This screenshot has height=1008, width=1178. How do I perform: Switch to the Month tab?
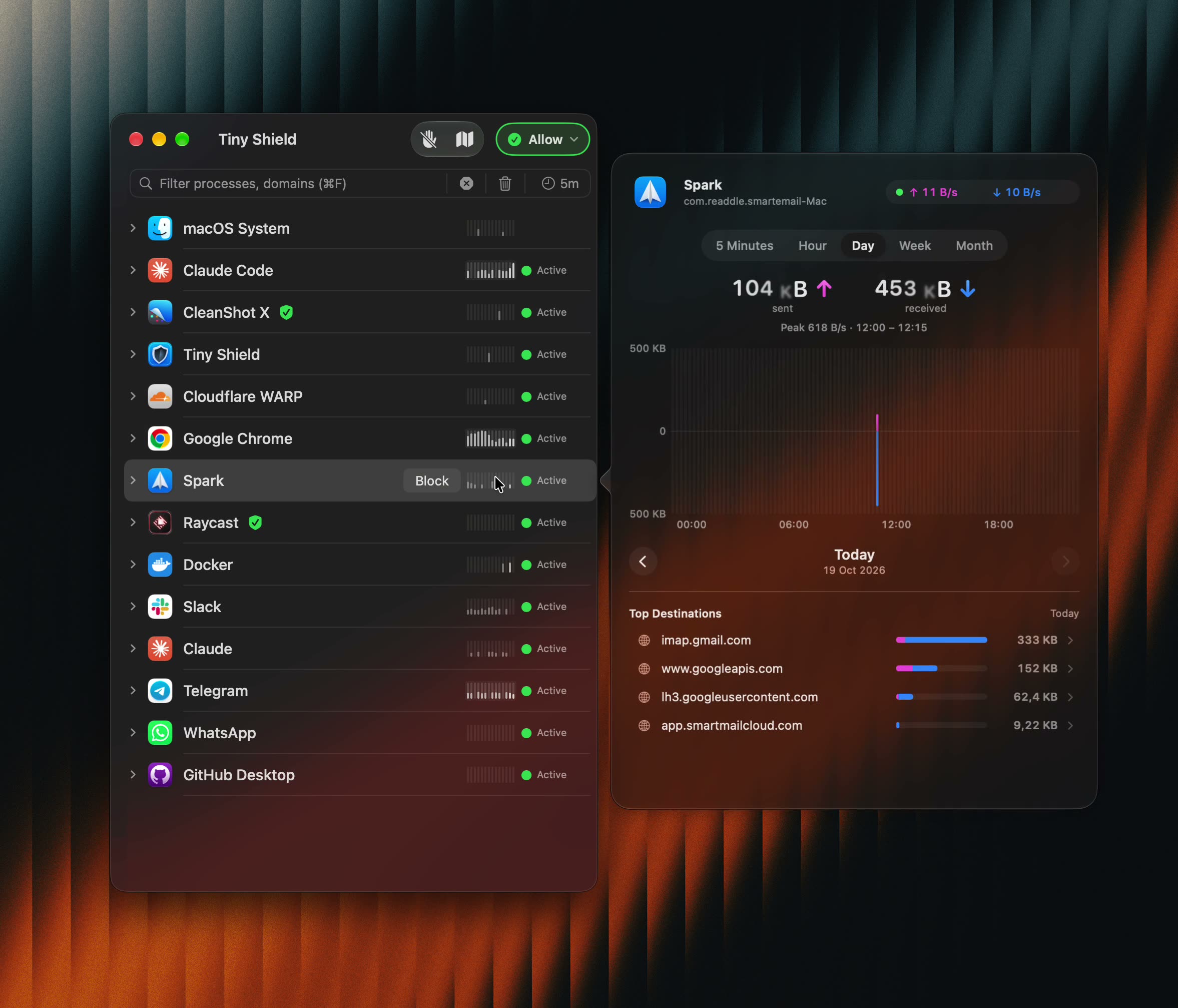pyautogui.click(x=974, y=246)
